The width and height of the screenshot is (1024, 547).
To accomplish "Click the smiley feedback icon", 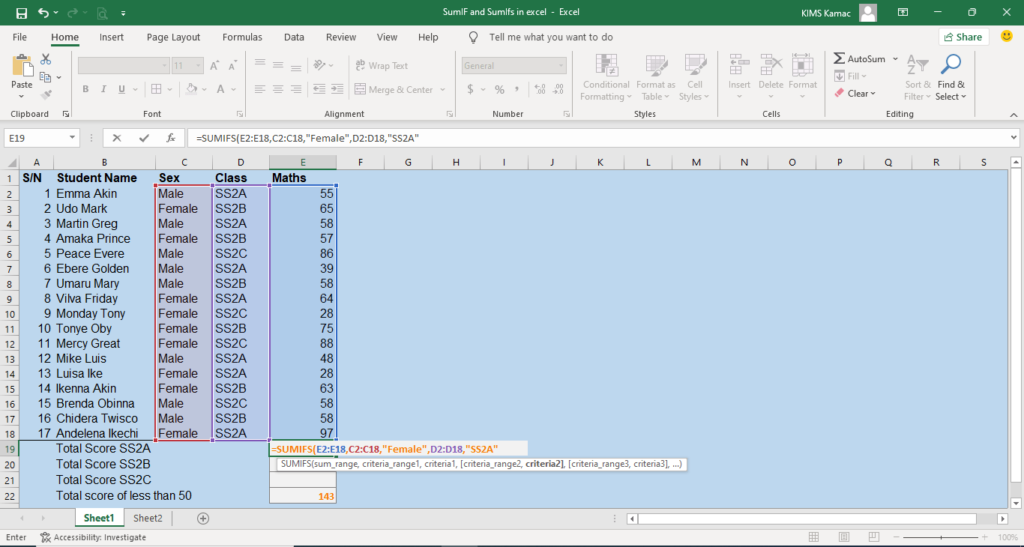I will [x=1006, y=37].
